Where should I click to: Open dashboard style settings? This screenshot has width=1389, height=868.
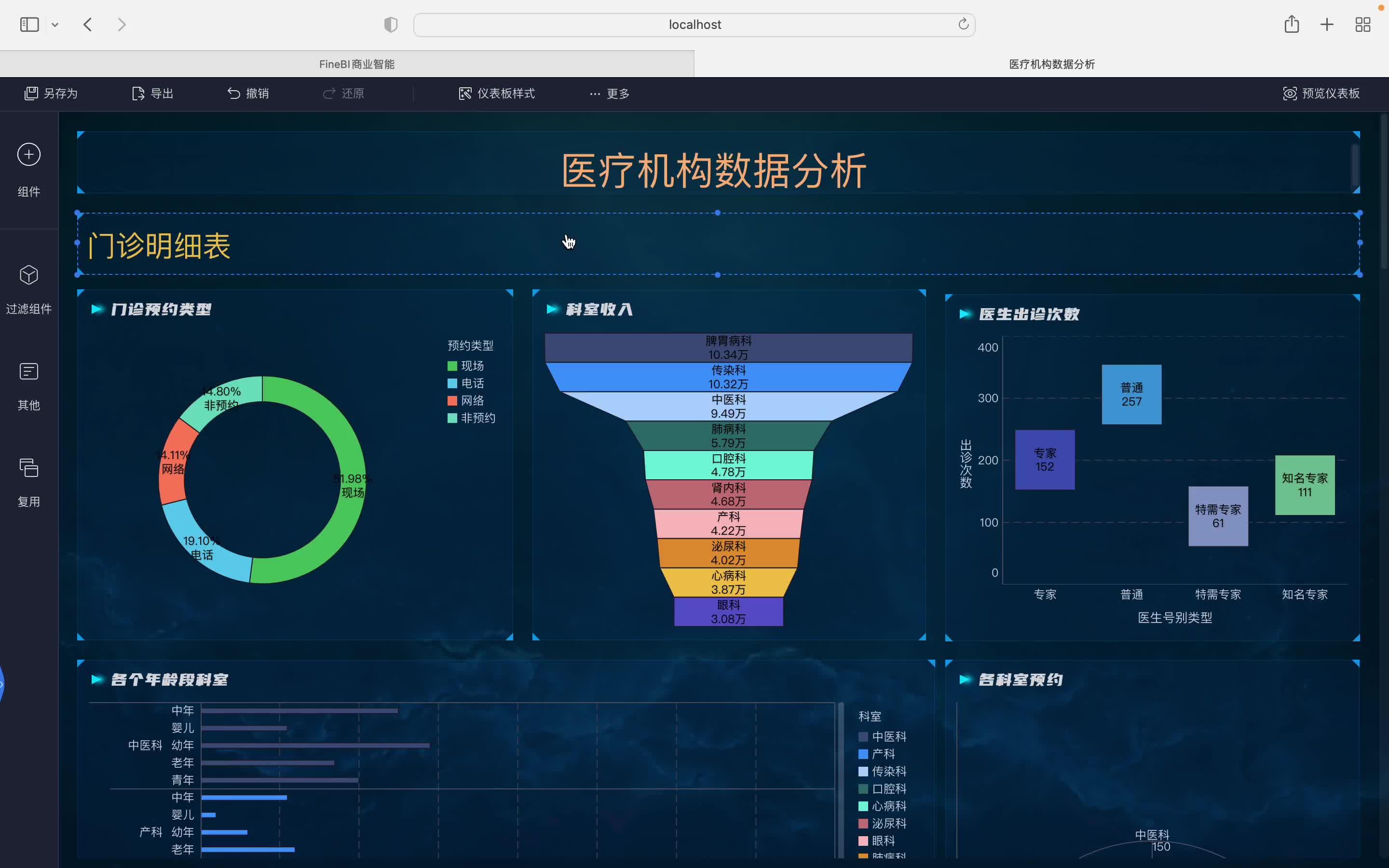tap(497, 94)
